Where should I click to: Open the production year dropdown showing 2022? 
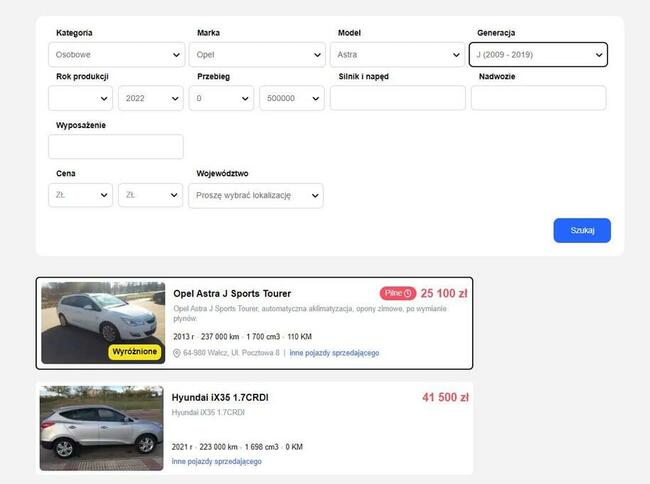pos(150,98)
